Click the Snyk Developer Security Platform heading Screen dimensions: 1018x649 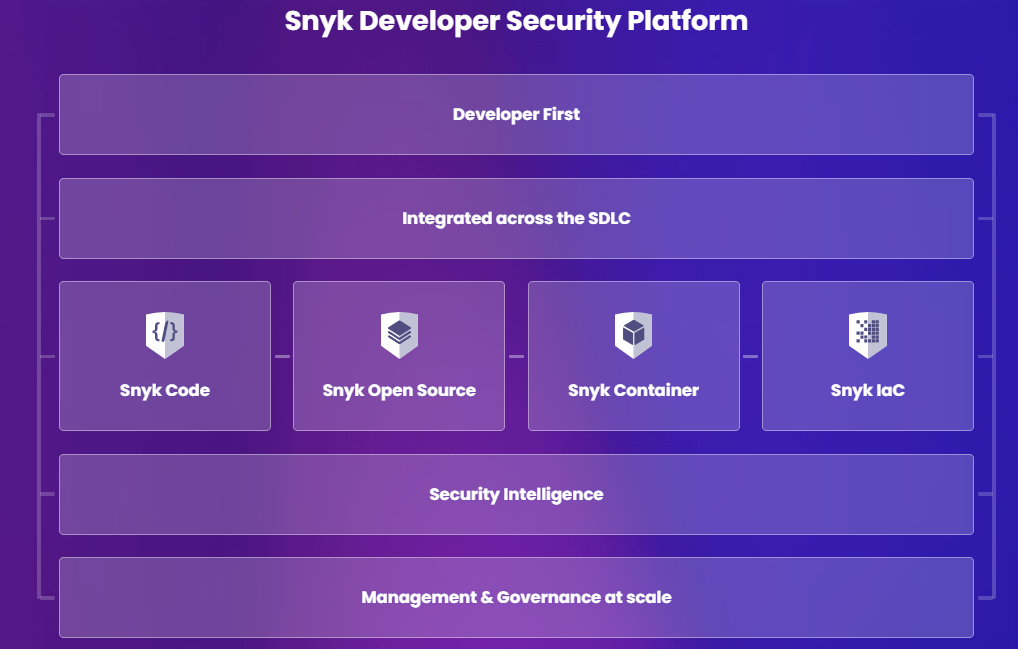click(x=516, y=21)
